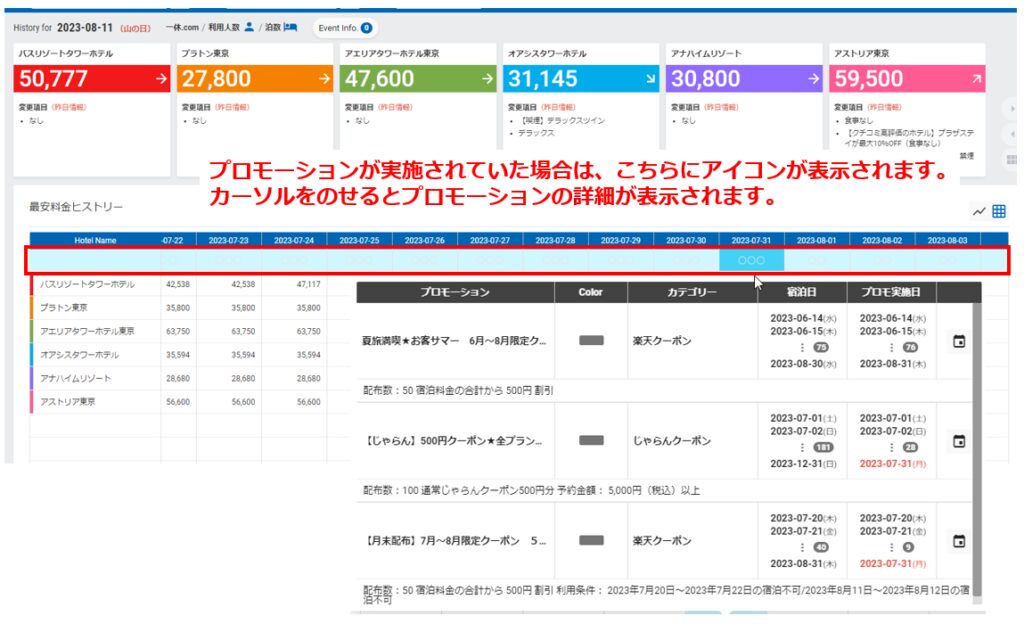This screenshot has width=1024, height=624.
Task: Switch to the table grid view icon
Action: tap(999, 211)
